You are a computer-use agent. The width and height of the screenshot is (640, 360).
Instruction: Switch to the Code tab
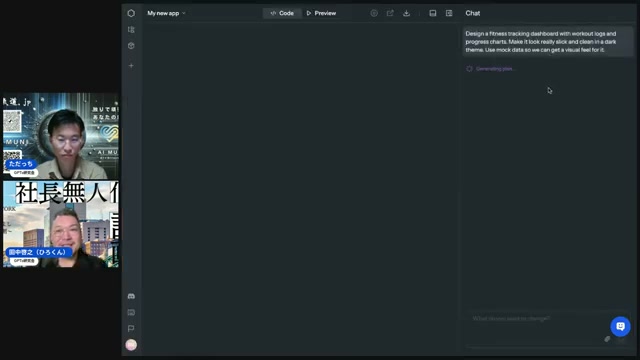[282, 13]
